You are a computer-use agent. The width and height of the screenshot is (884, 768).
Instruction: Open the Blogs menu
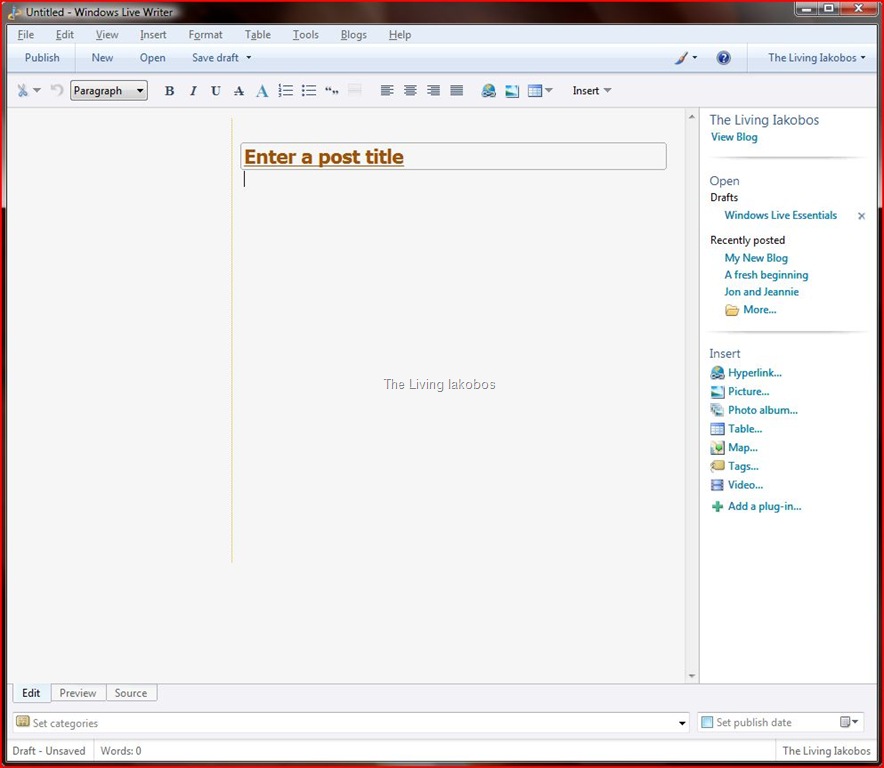354,34
